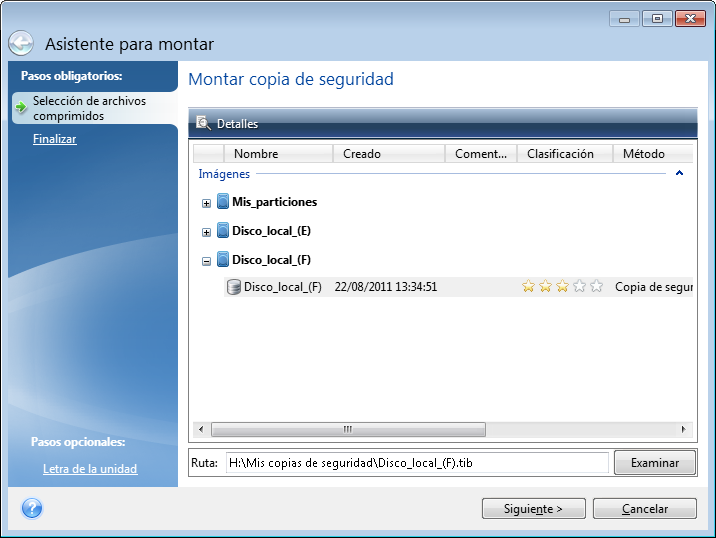Image resolution: width=716 pixels, height=538 pixels.
Task: Open the Letra de la unidad option
Action: [x=90, y=469]
